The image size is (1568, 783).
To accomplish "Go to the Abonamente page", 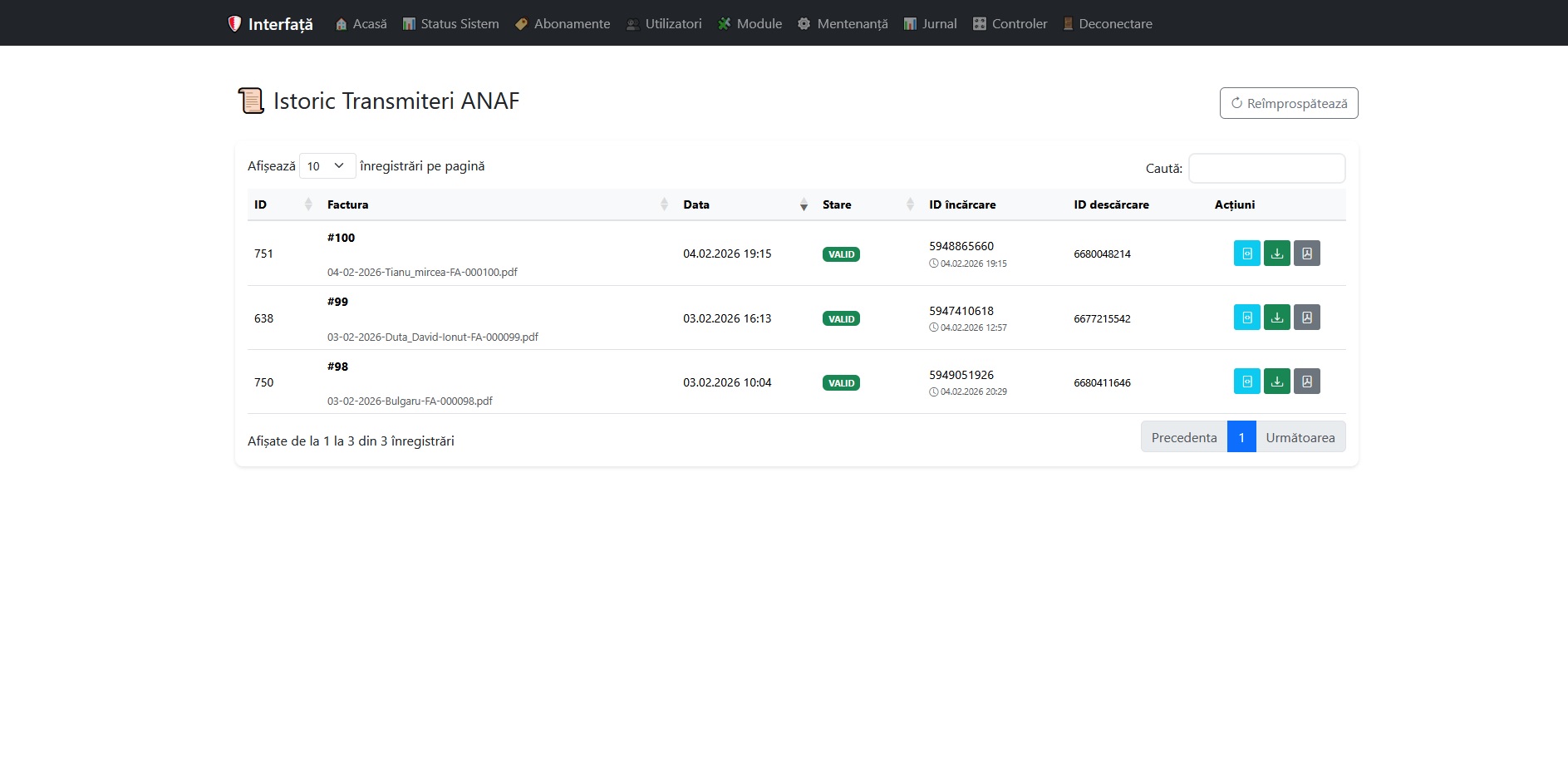I will point(563,24).
